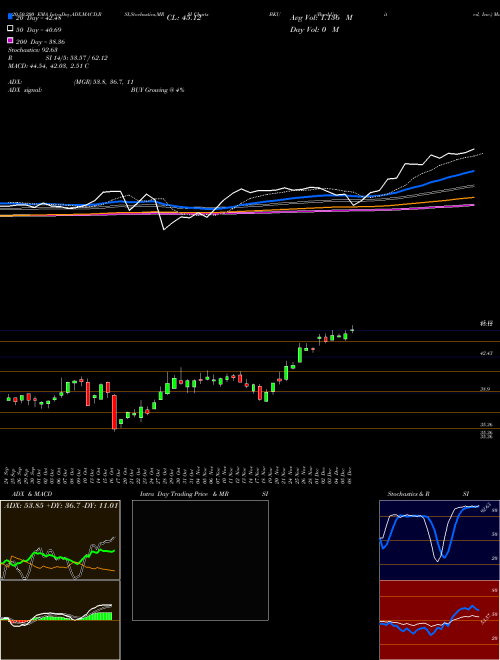Viewport: 500px width, 660px height.
Task: Click the 'ADX: 53.85 +DY: 36.7 -DY: 11.01' header
Action: click(x=61, y=505)
